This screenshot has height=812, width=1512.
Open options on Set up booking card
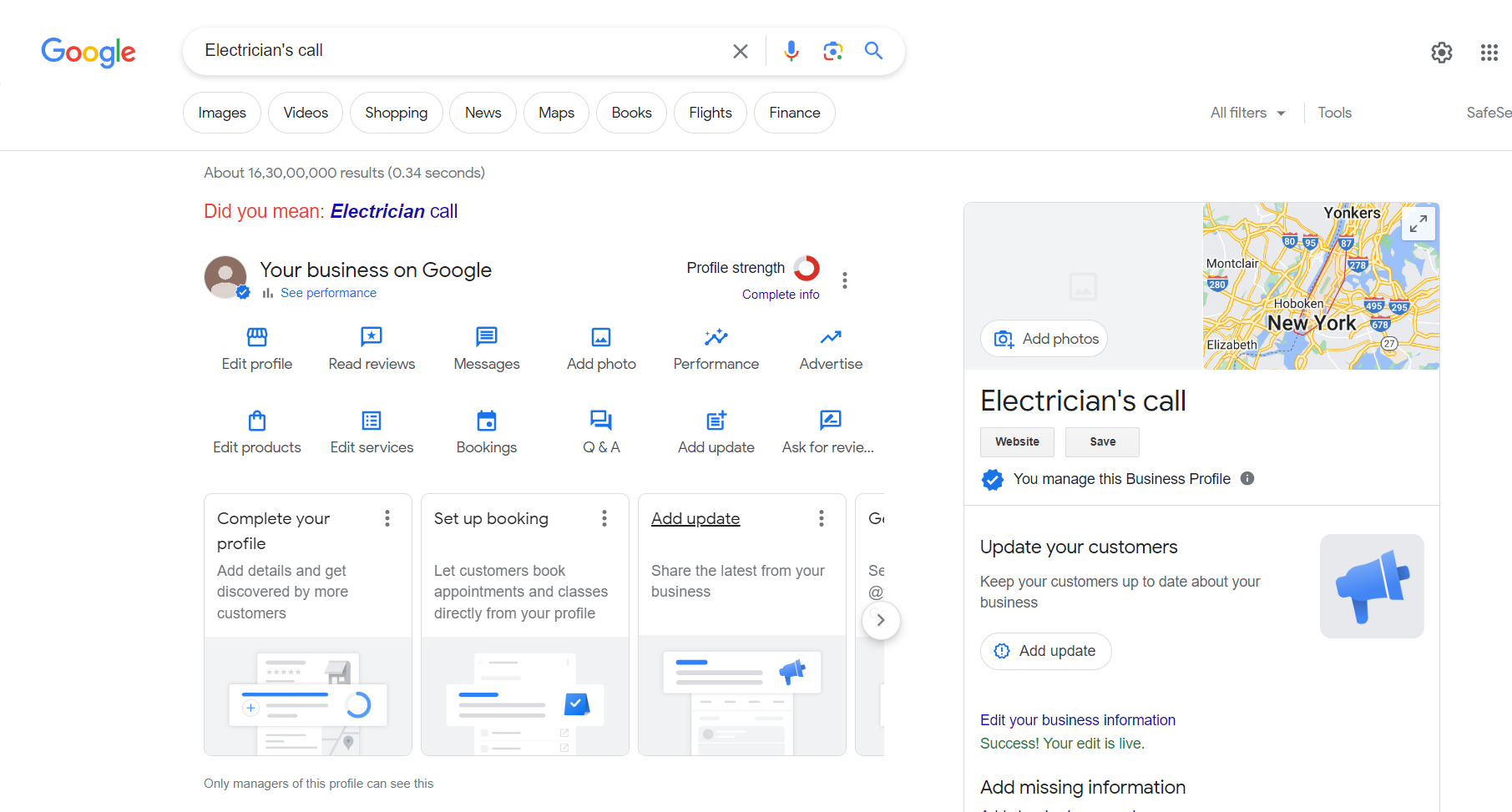point(604,518)
